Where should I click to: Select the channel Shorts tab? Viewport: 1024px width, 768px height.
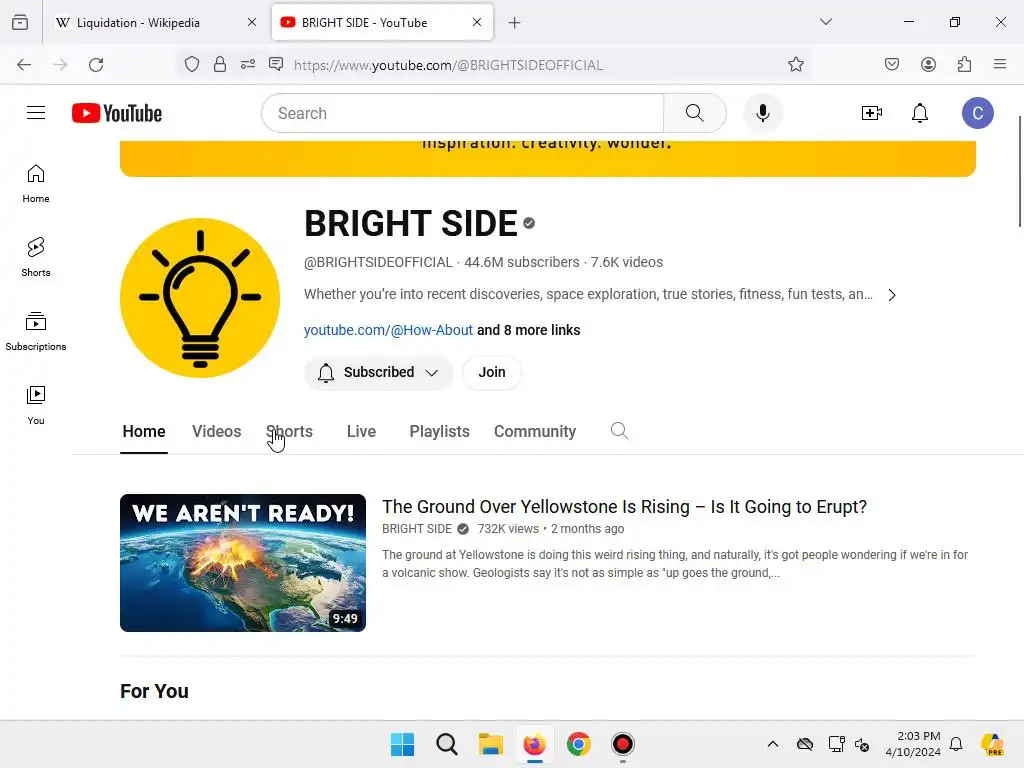pyautogui.click(x=289, y=432)
